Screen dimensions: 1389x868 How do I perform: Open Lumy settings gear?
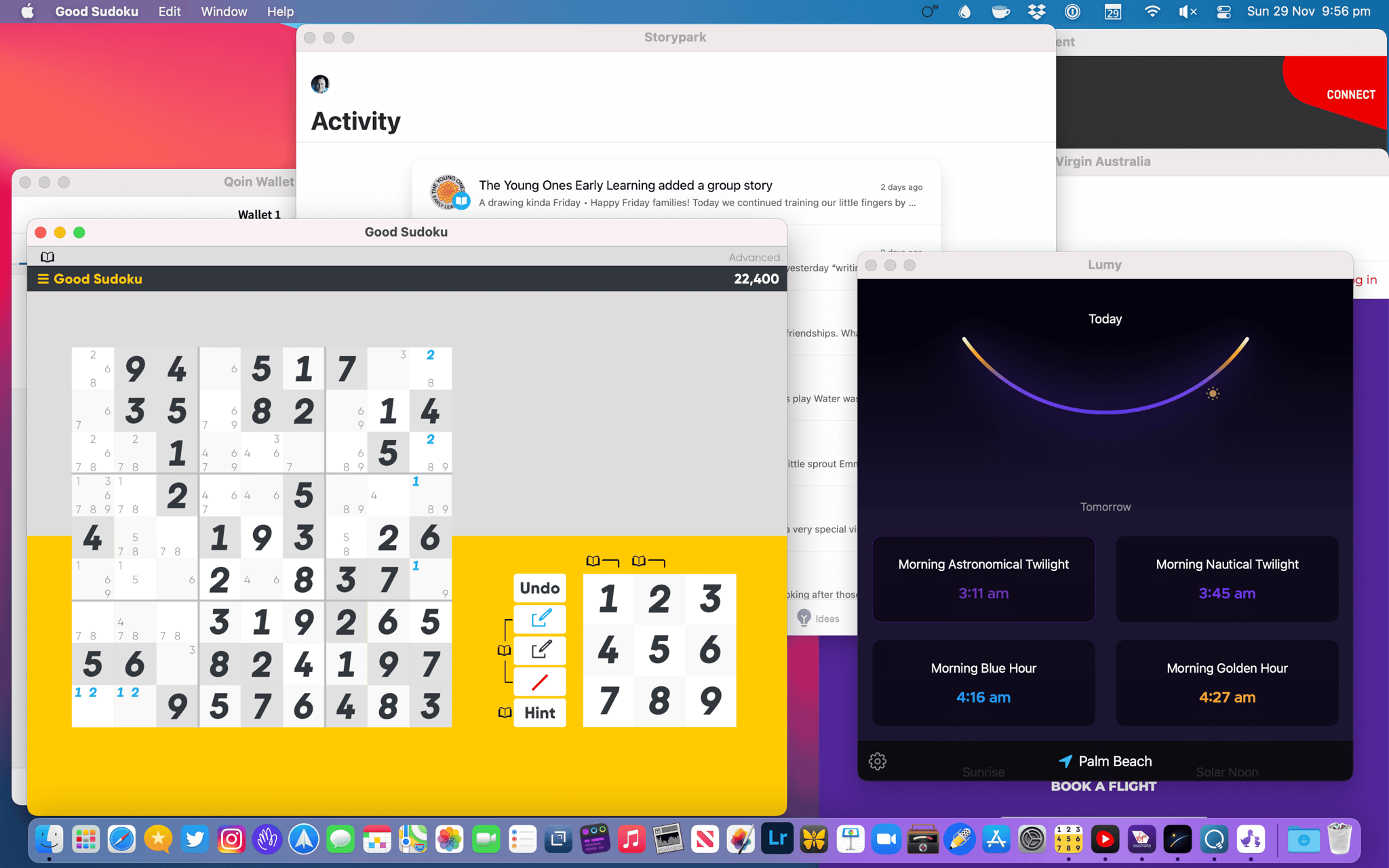(877, 761)
